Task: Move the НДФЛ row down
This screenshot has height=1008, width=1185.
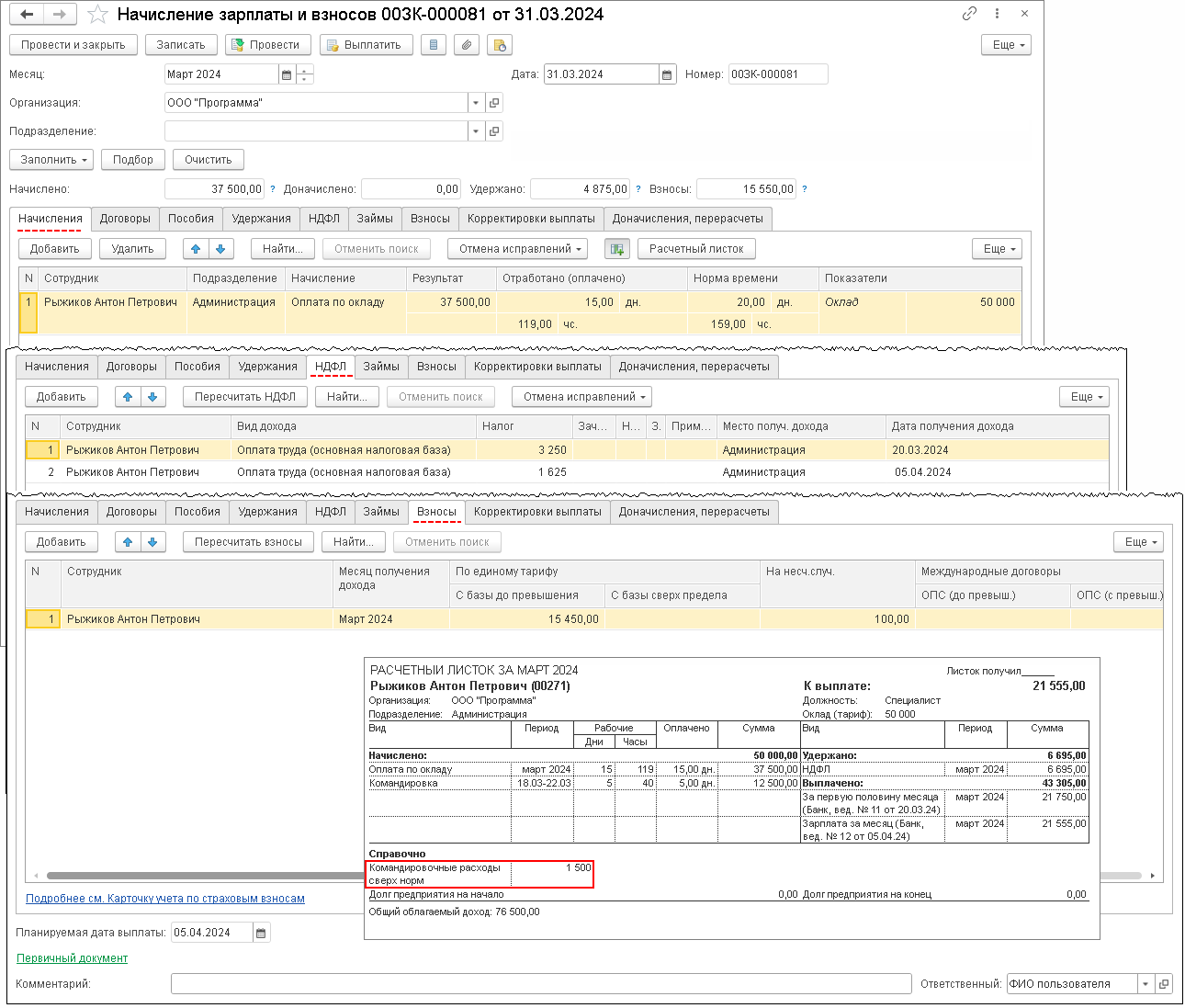Action: pyautogui.click(x=152, y=397)
